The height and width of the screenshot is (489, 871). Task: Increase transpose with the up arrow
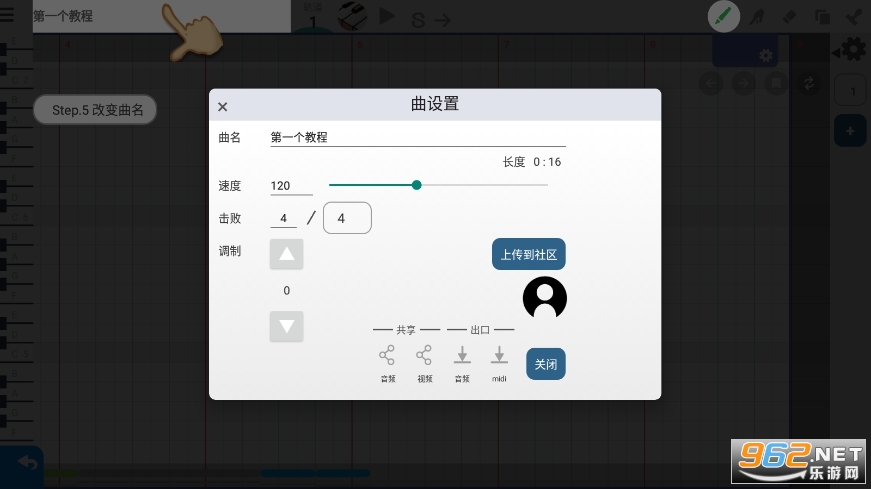(287, 254)
